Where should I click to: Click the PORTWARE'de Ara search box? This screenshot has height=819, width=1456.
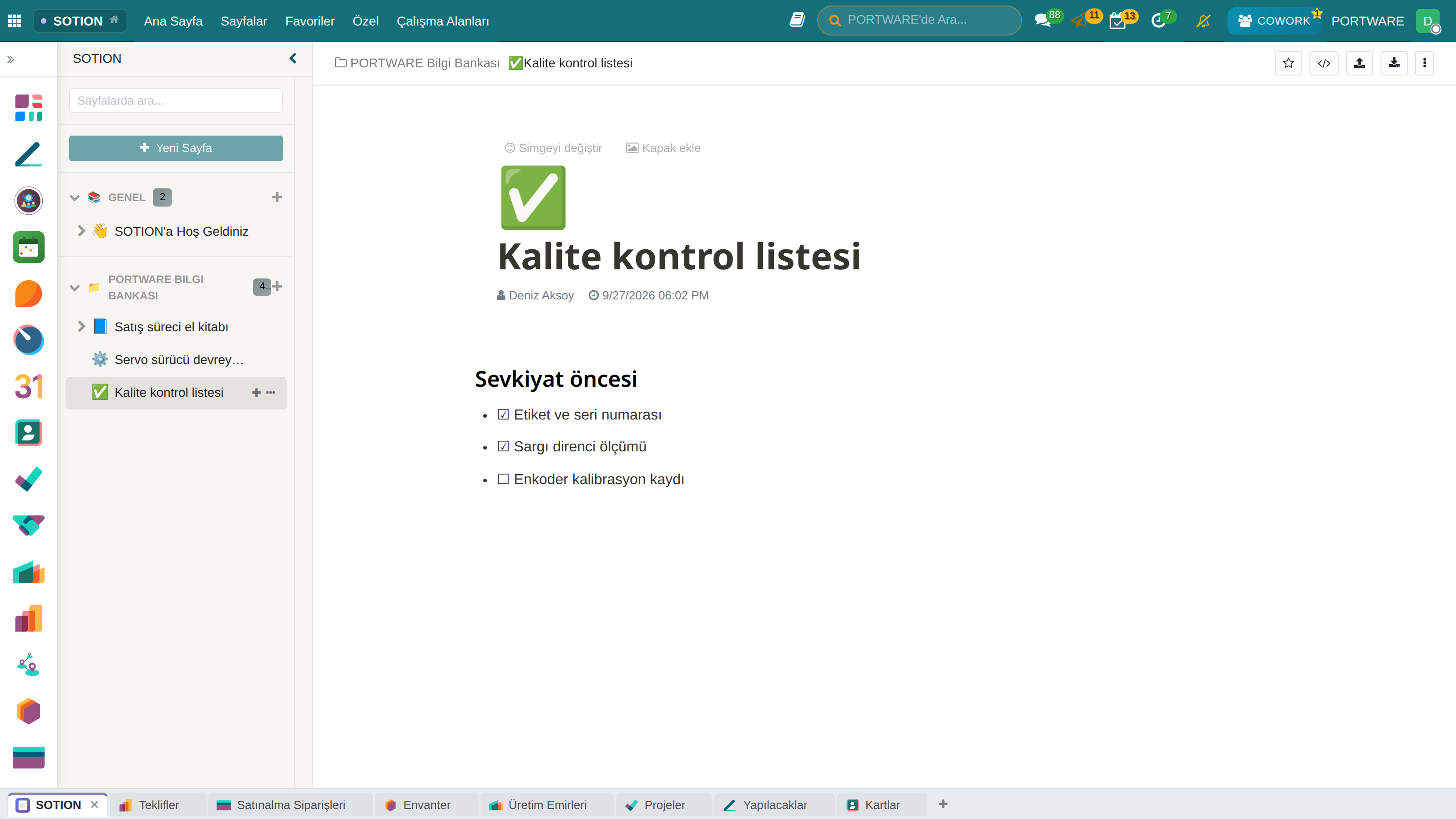click(919, 20)
